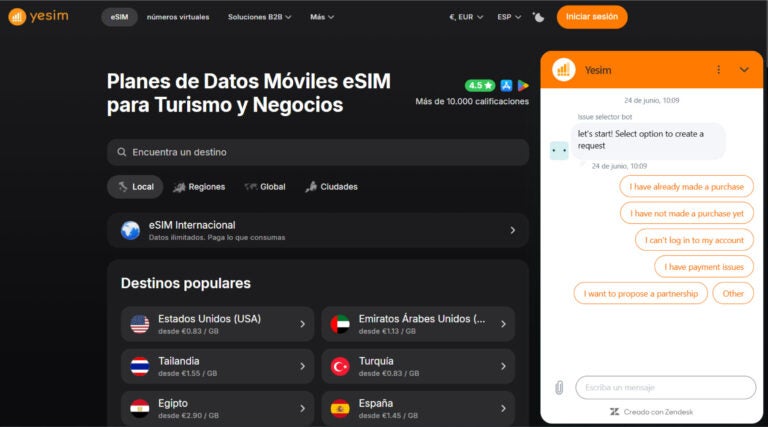Switch to the Ciudades tab
Screen dimensions: 768x427
click(x=332, y=187)
